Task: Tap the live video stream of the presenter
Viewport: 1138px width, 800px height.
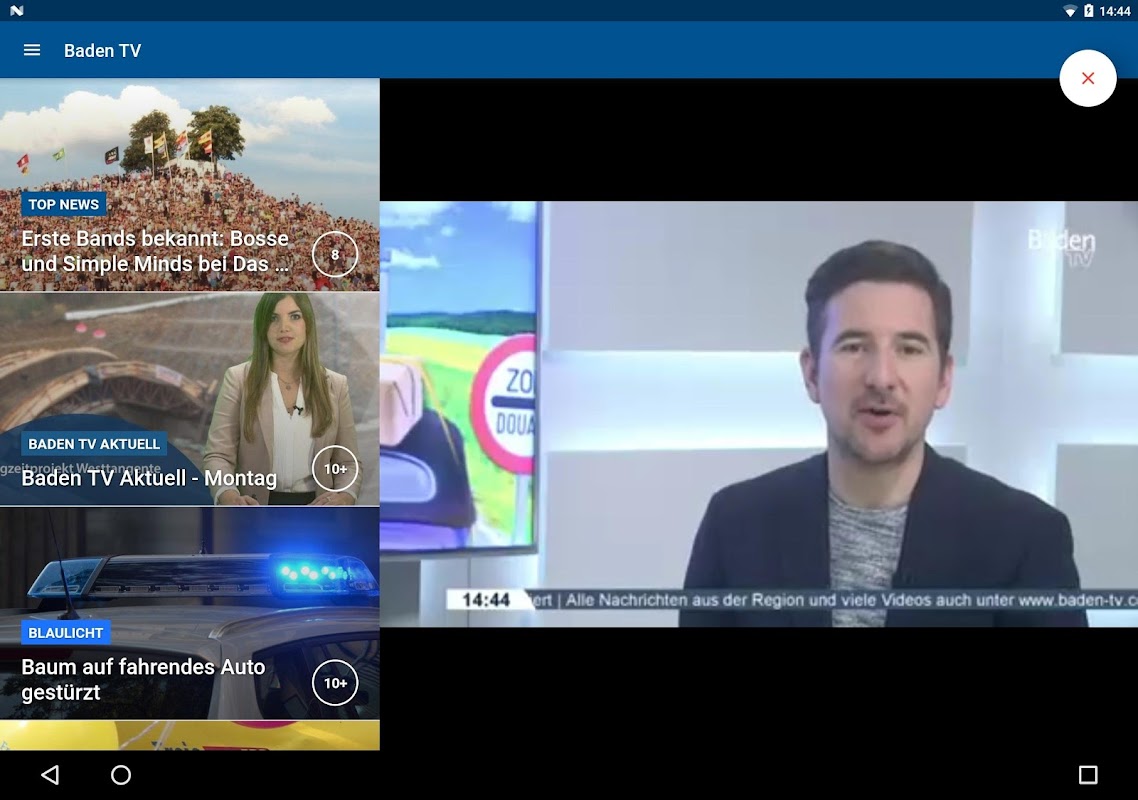Action: coord(758,414)
